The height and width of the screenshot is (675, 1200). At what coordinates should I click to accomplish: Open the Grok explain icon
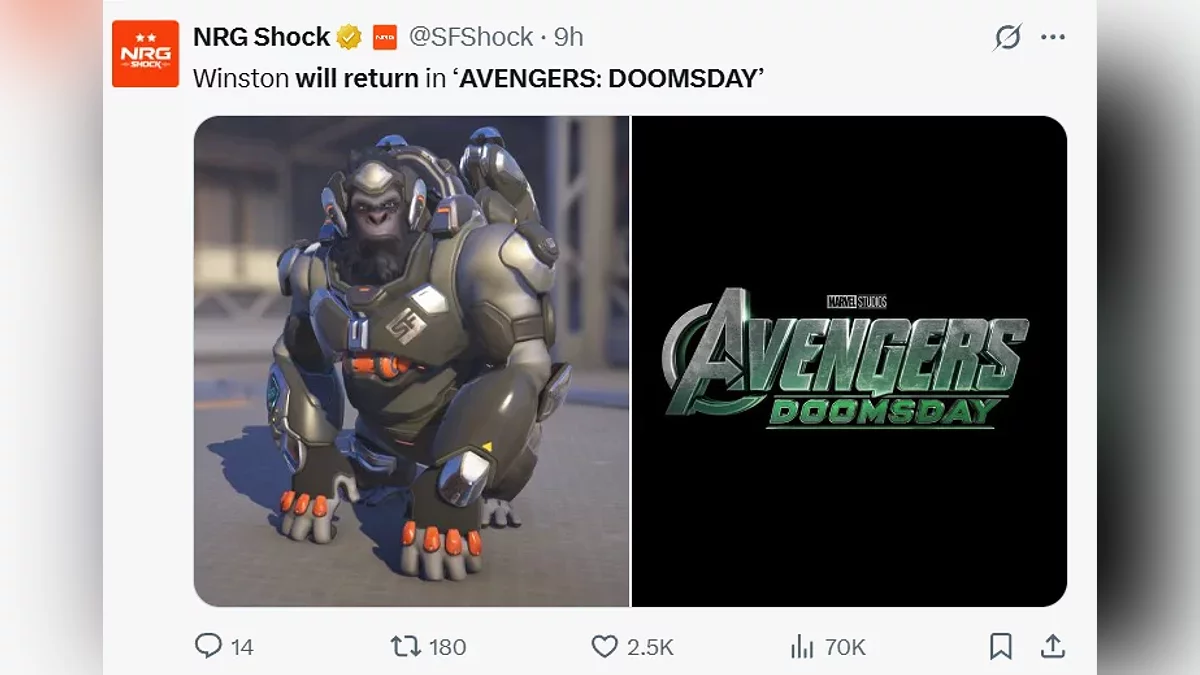1007,38
